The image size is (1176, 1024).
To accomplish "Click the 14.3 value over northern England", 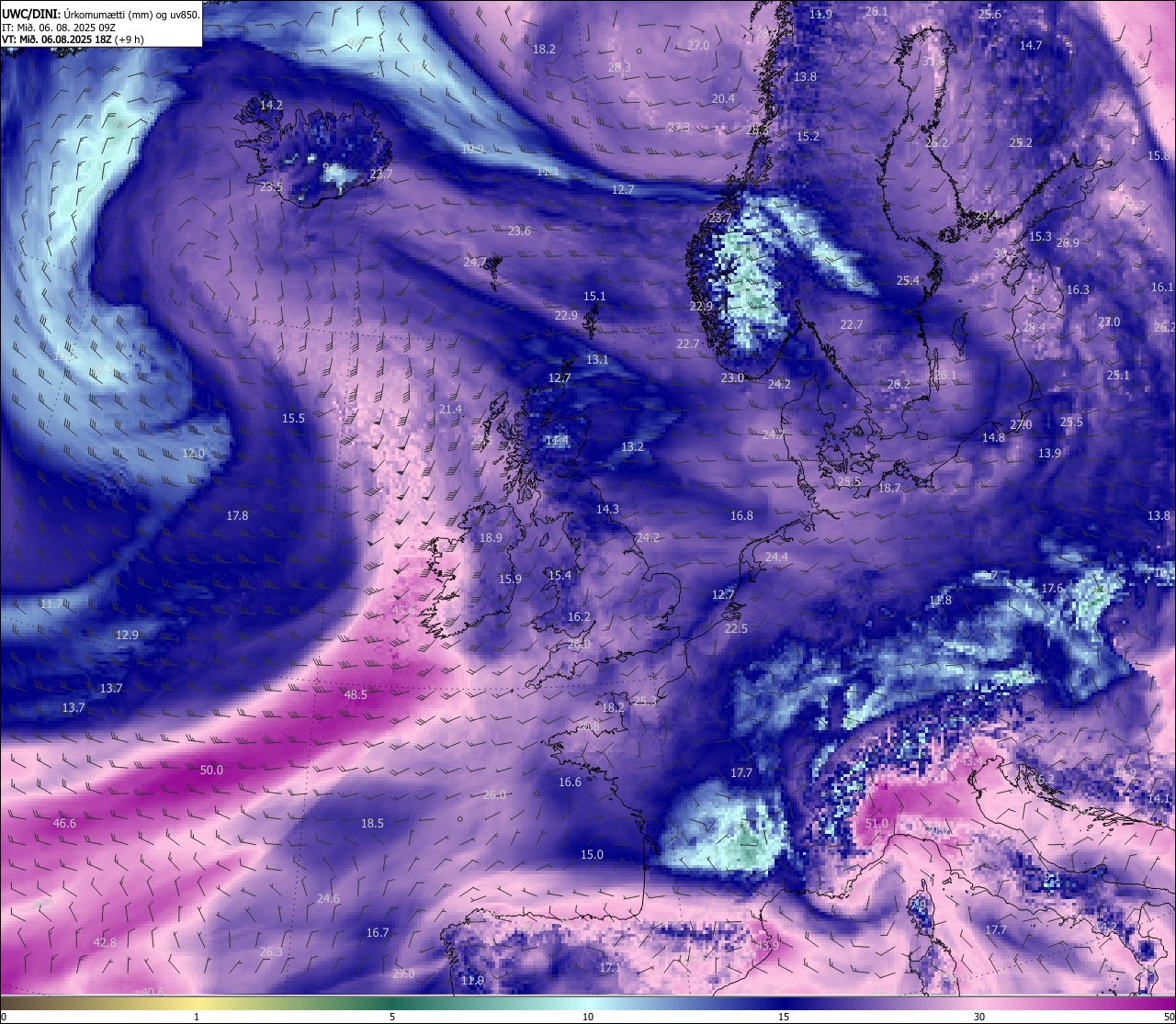I will click(x=607, y=509).
